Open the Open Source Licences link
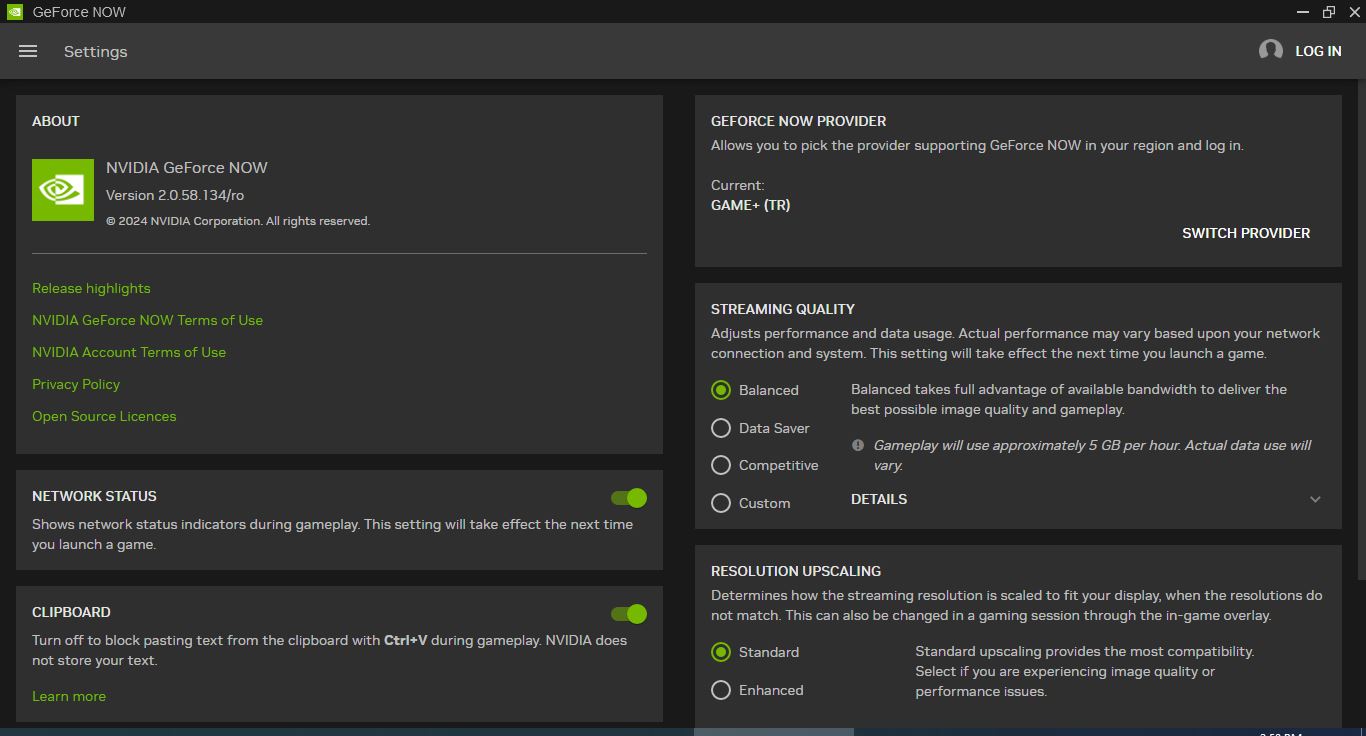This screenshot has width=1366, height=736. tap(104, 416)
